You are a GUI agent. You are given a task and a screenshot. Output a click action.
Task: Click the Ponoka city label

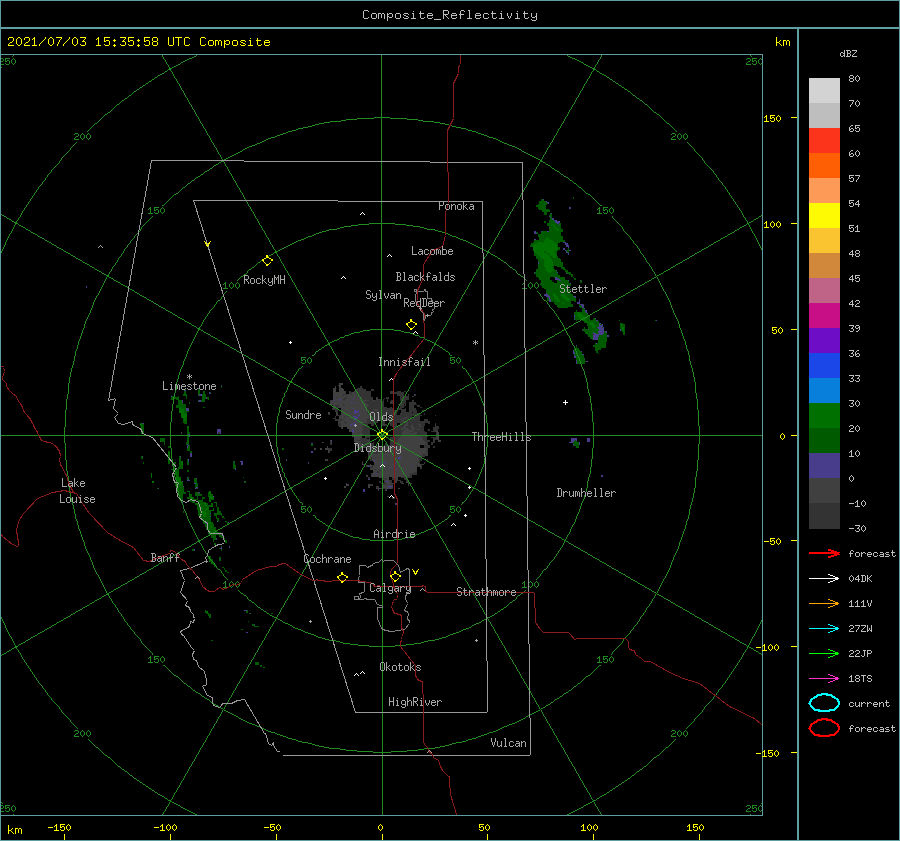(x=456, y=206)
